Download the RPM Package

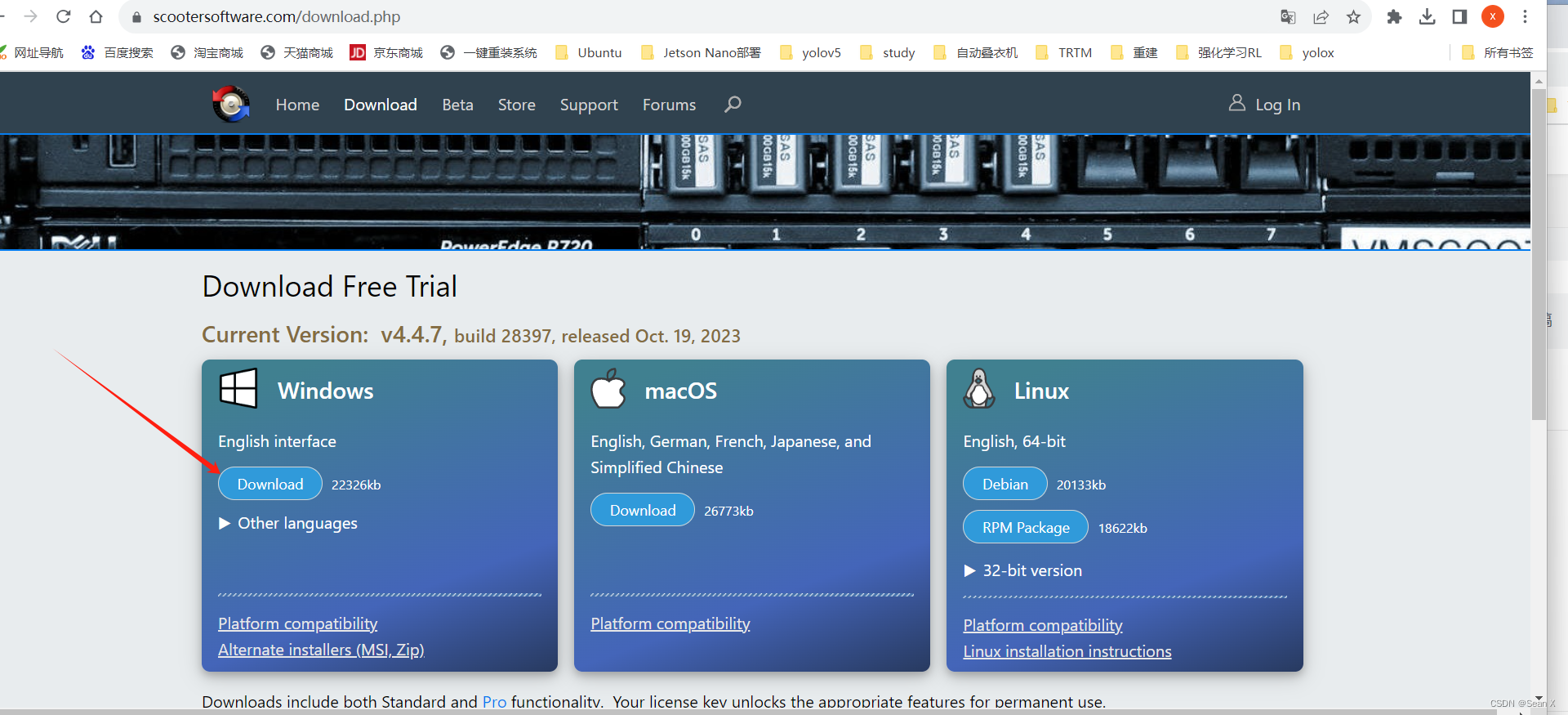[x=1026, y=527]
